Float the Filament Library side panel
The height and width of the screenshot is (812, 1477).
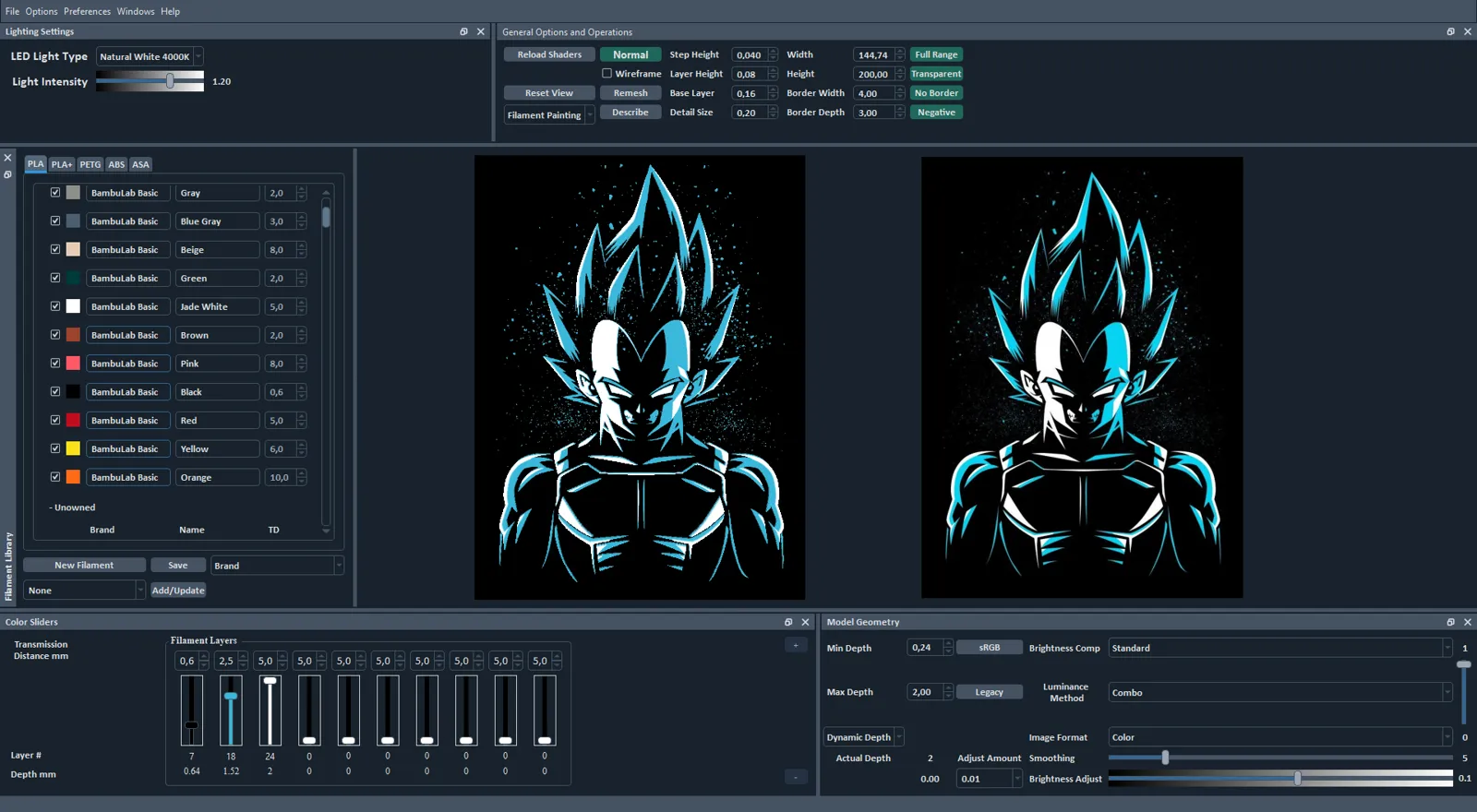pos(7,174)
